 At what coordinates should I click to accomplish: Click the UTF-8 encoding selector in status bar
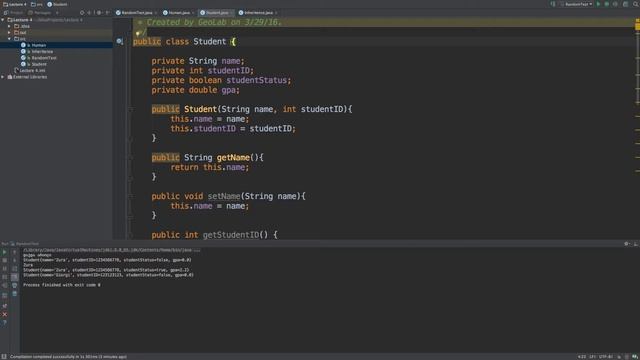[606, 357]
